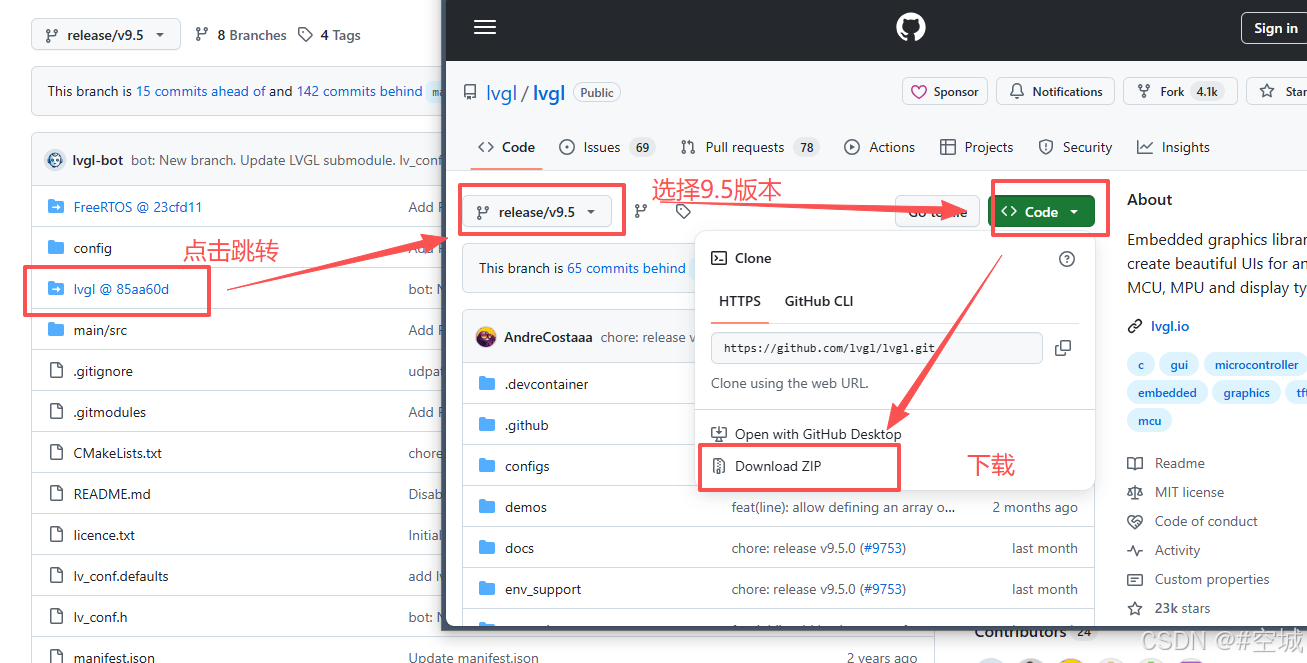Sponsor the lvgl project
This screenshot has width=1307, height=663.
(945, 91)
